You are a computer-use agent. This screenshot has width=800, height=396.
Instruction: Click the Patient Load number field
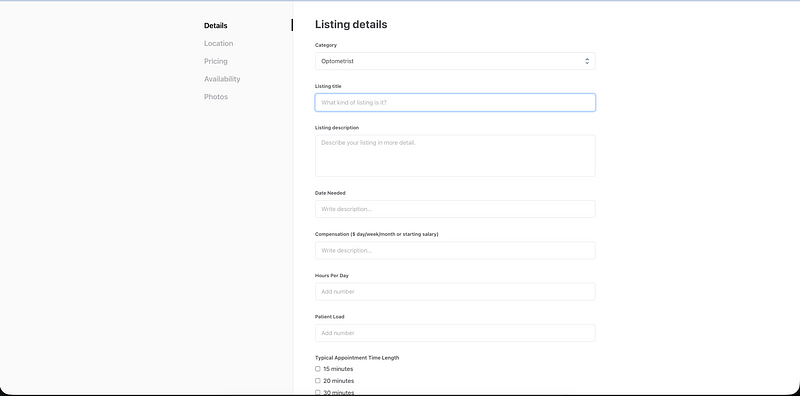455,333
